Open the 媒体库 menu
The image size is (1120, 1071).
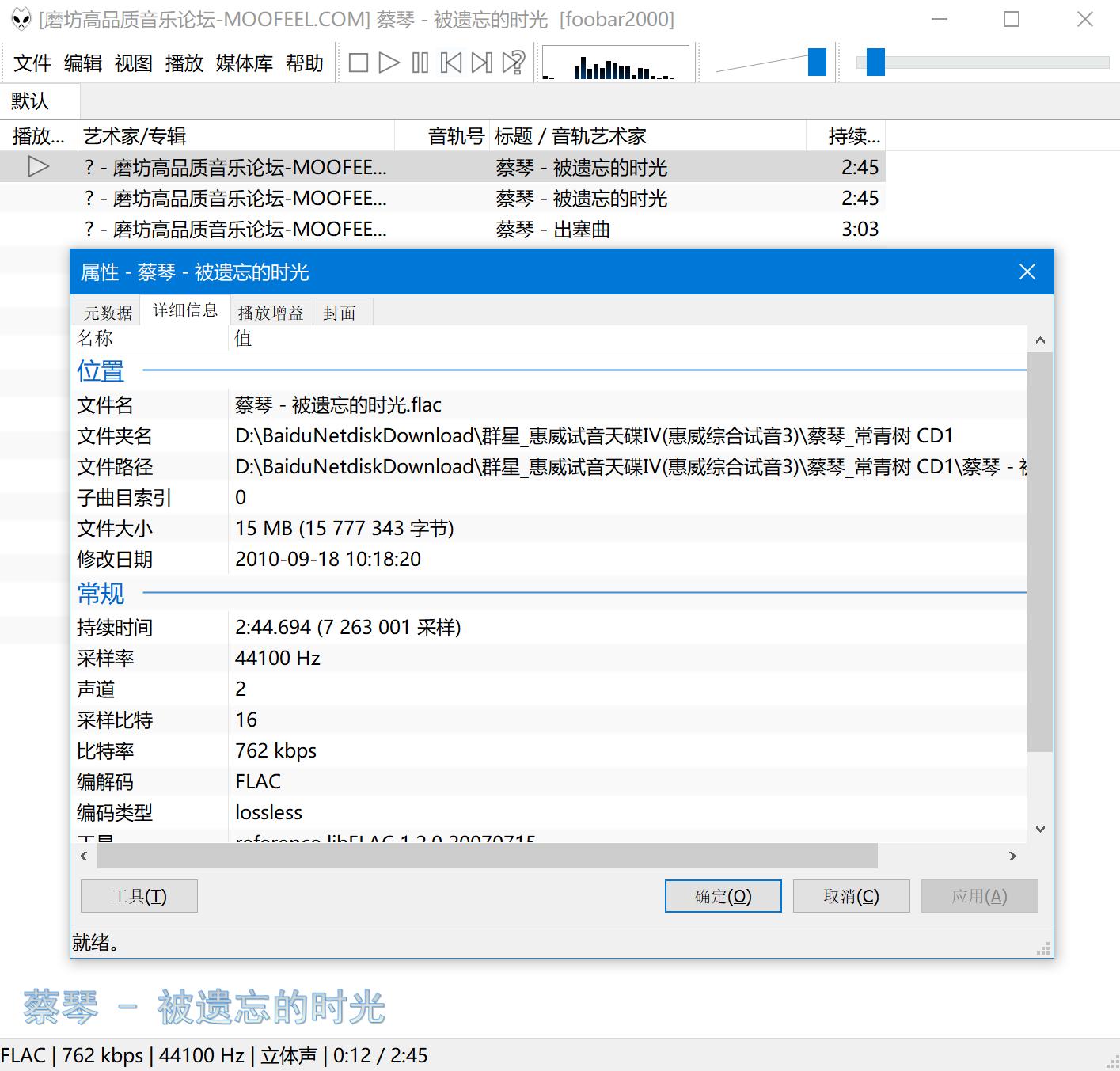pos(244,63)
